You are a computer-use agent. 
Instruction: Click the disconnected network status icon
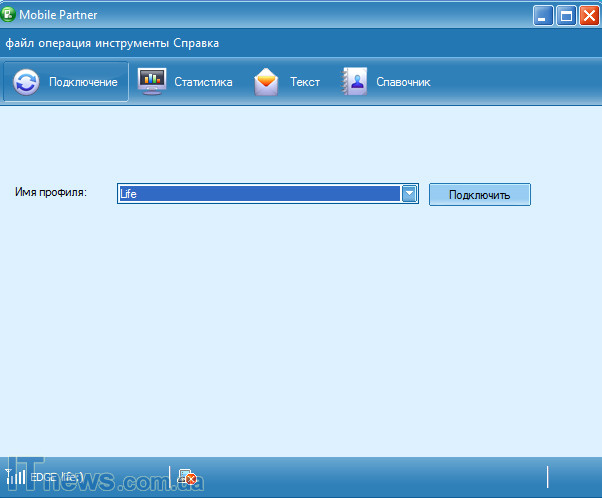pyautogui.click(x=186, y=477)
